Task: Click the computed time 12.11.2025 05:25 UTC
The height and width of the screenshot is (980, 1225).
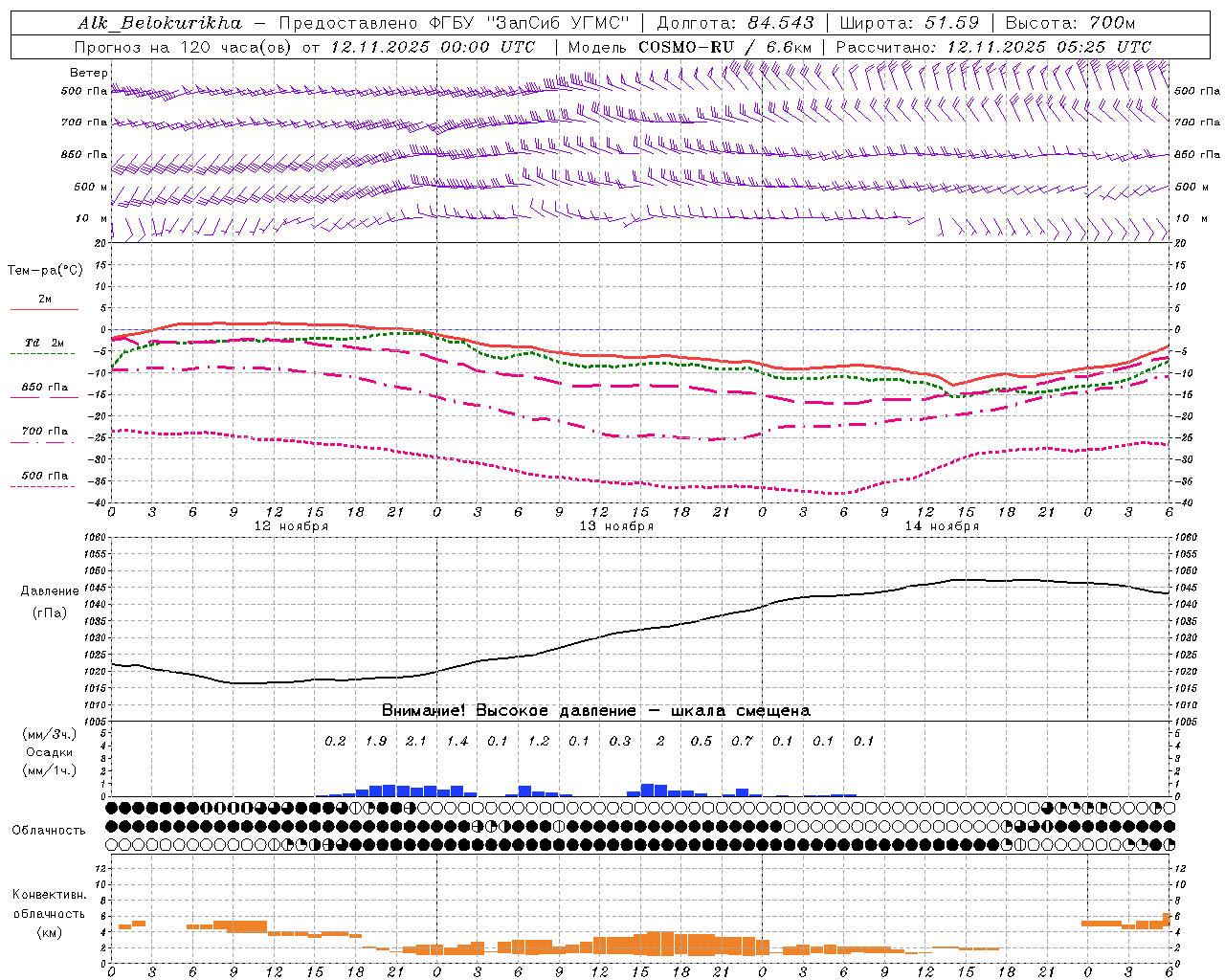Action: (1049, 47)
